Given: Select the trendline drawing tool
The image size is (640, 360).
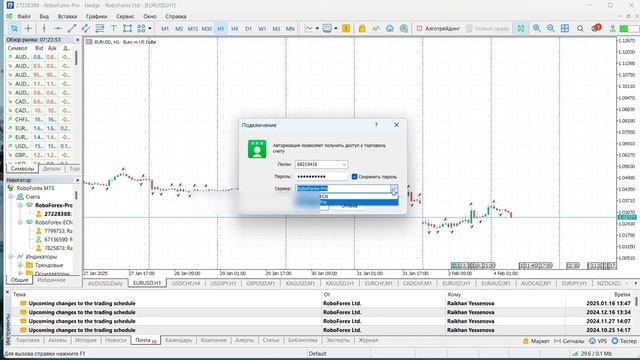Looking at the screenshot, I should click(72, 29).
